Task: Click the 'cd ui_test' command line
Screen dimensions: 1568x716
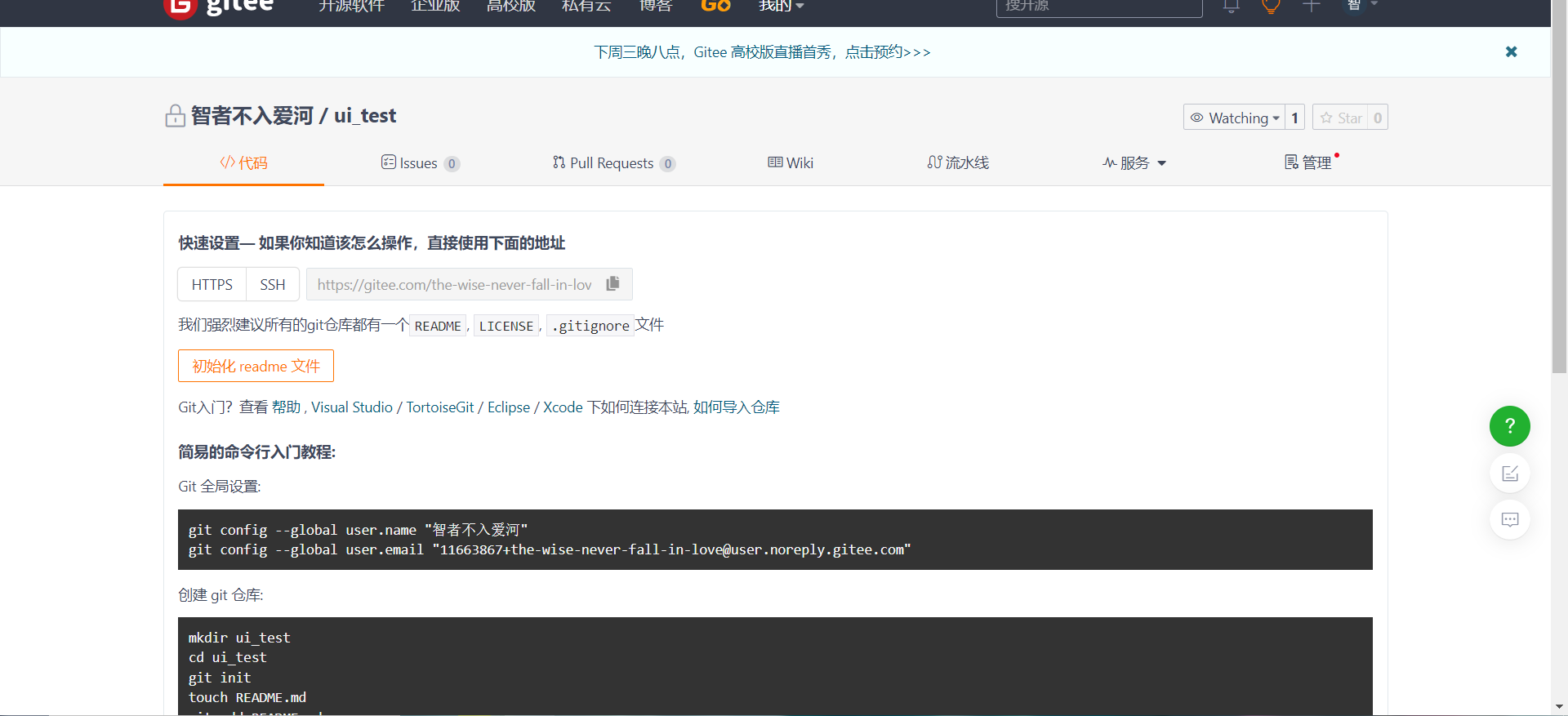Action: (228, 657)
